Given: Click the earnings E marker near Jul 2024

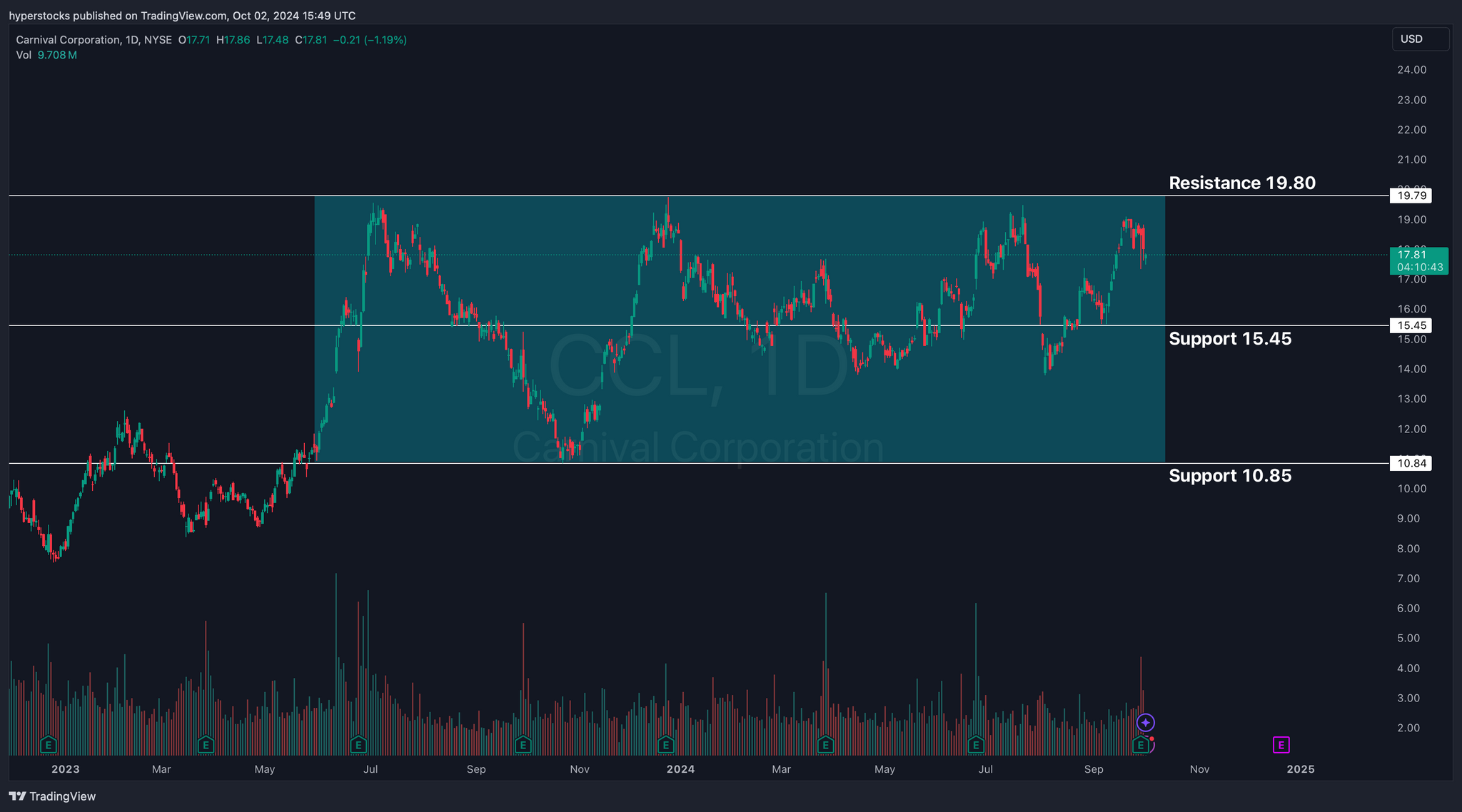Looking at the screenshot, I should pyautogui.click(x=975, y=745).
